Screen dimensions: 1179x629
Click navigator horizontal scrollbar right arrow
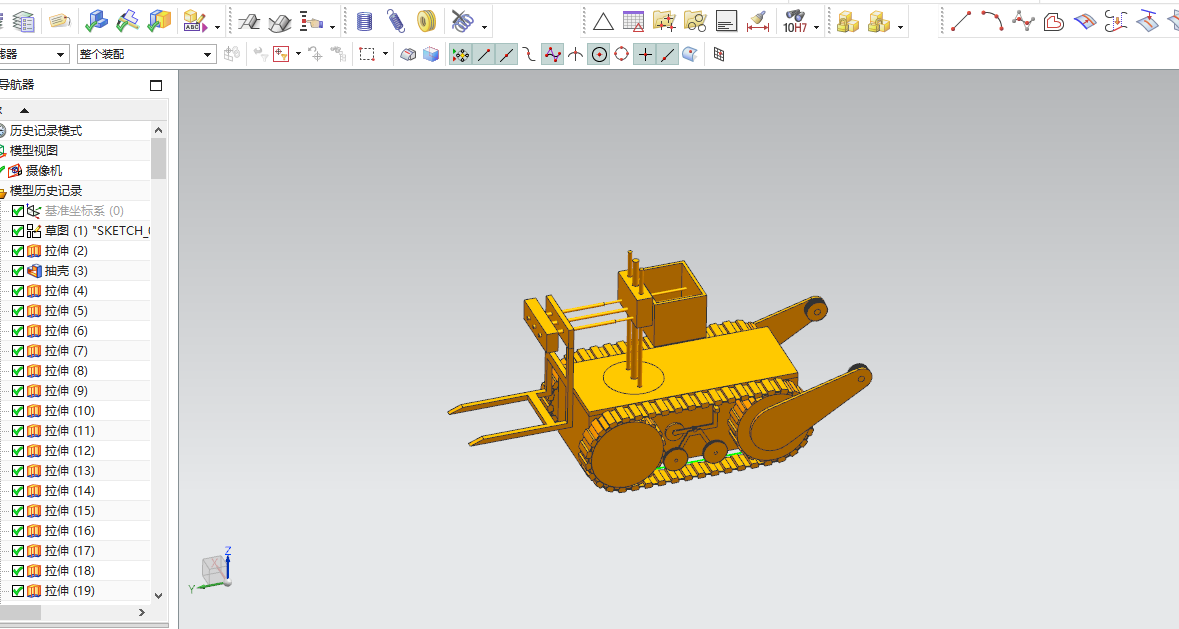pyautogui.click(x=141, y=612)
